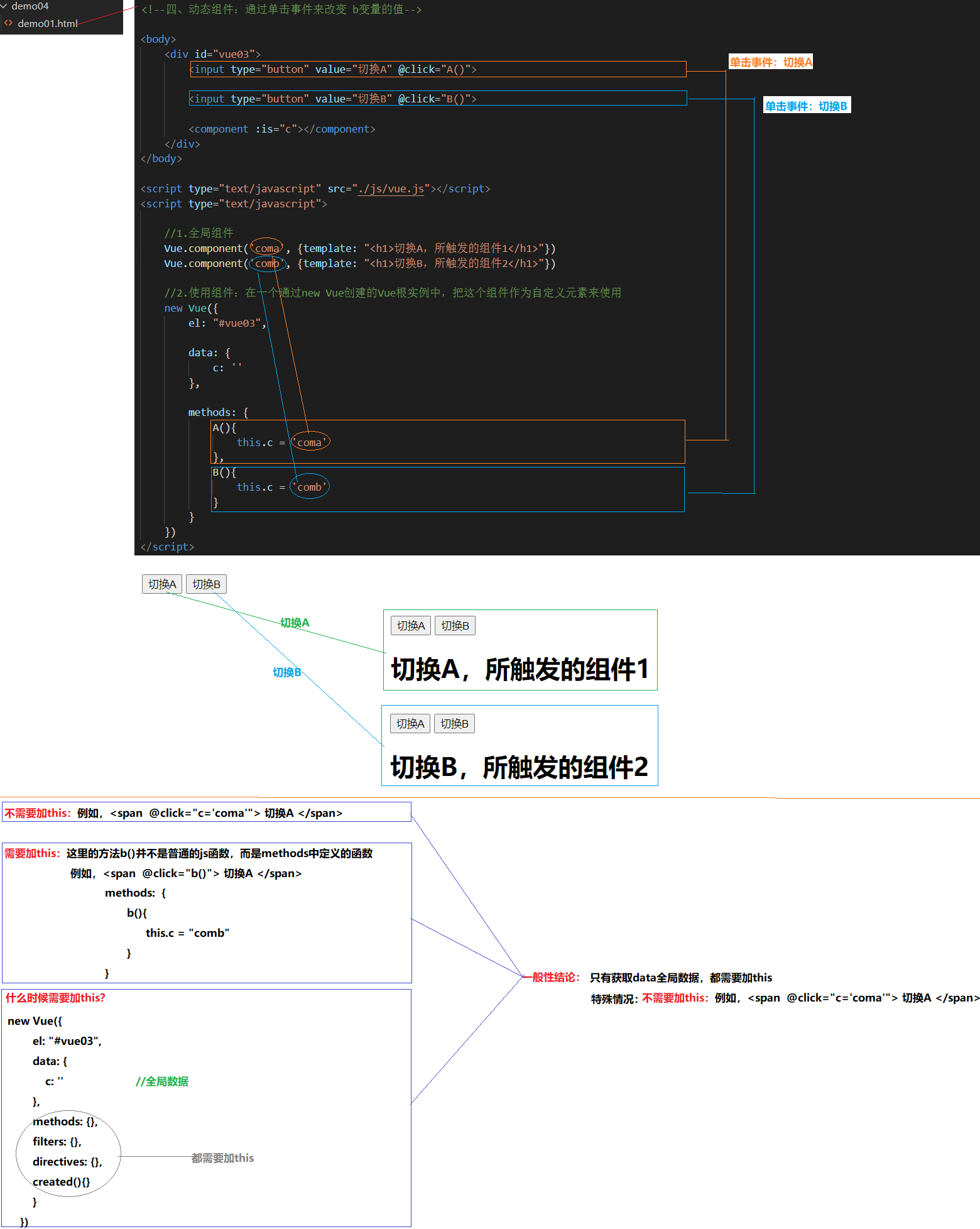This screenshot has width=980, height=1229.
Task: Click the heading 切换A，所触发的组件1
Action: [x=520, y=669]
